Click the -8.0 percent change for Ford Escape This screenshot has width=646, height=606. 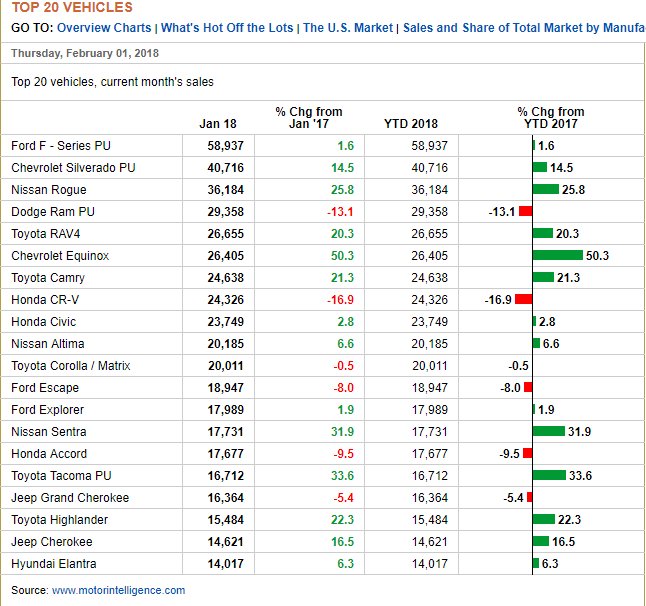pyautogui.click(x=344, y=388)
